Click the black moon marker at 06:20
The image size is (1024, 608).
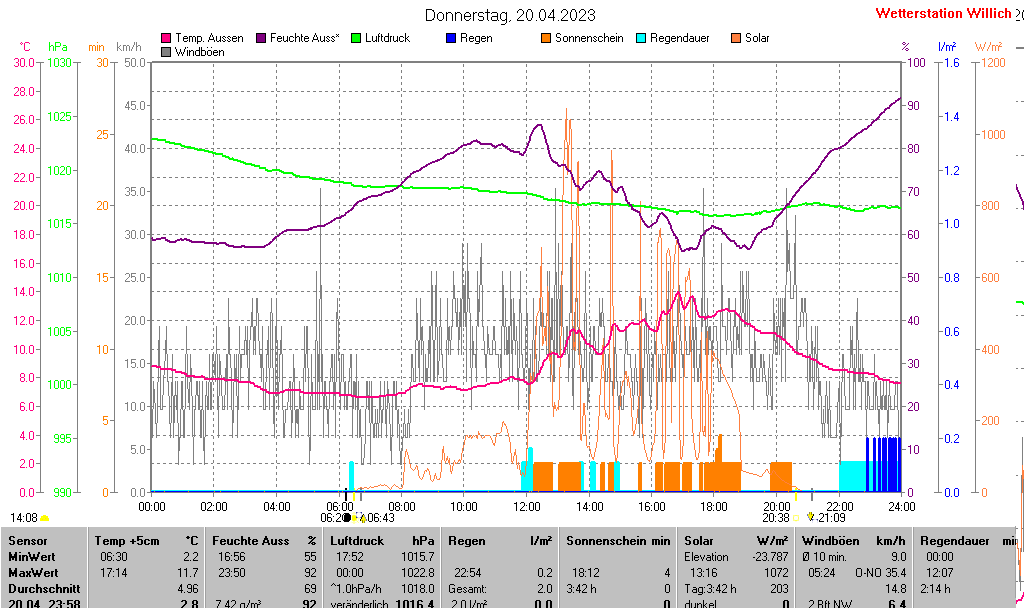click(347, 518)
